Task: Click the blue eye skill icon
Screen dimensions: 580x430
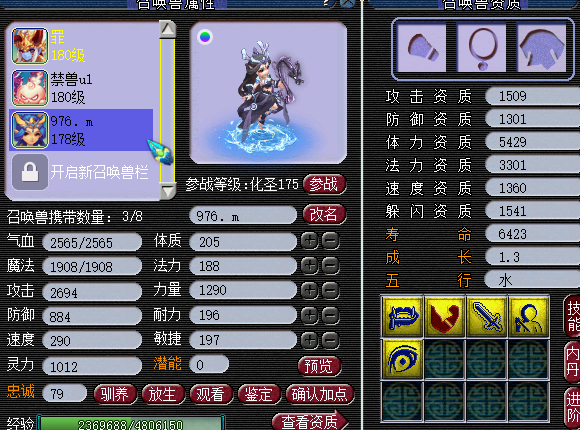Action: coord(402,359)
